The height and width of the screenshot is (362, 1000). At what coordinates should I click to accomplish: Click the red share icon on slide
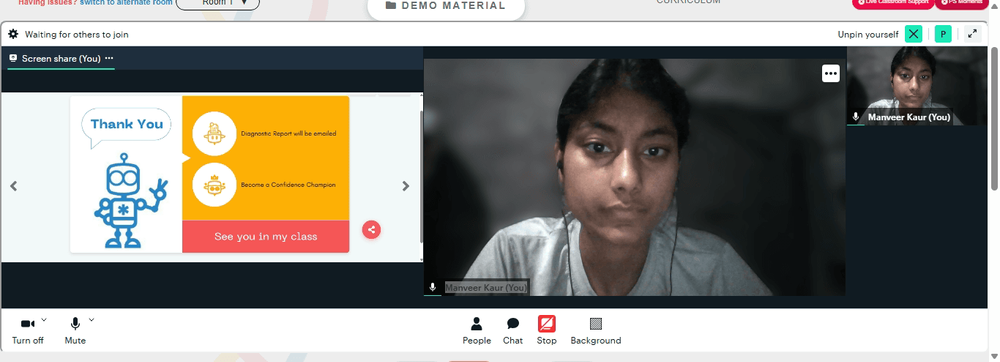[372, 229]
